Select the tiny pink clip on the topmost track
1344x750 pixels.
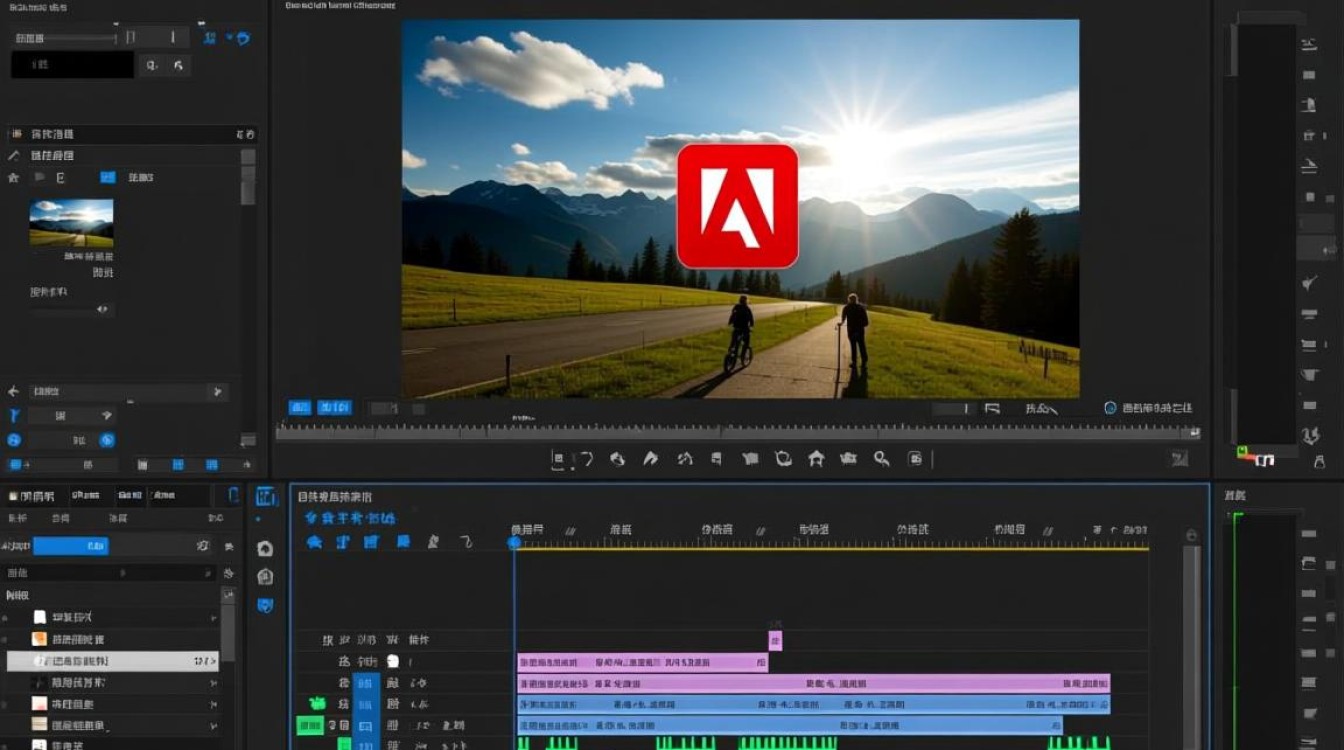[775, 640]
